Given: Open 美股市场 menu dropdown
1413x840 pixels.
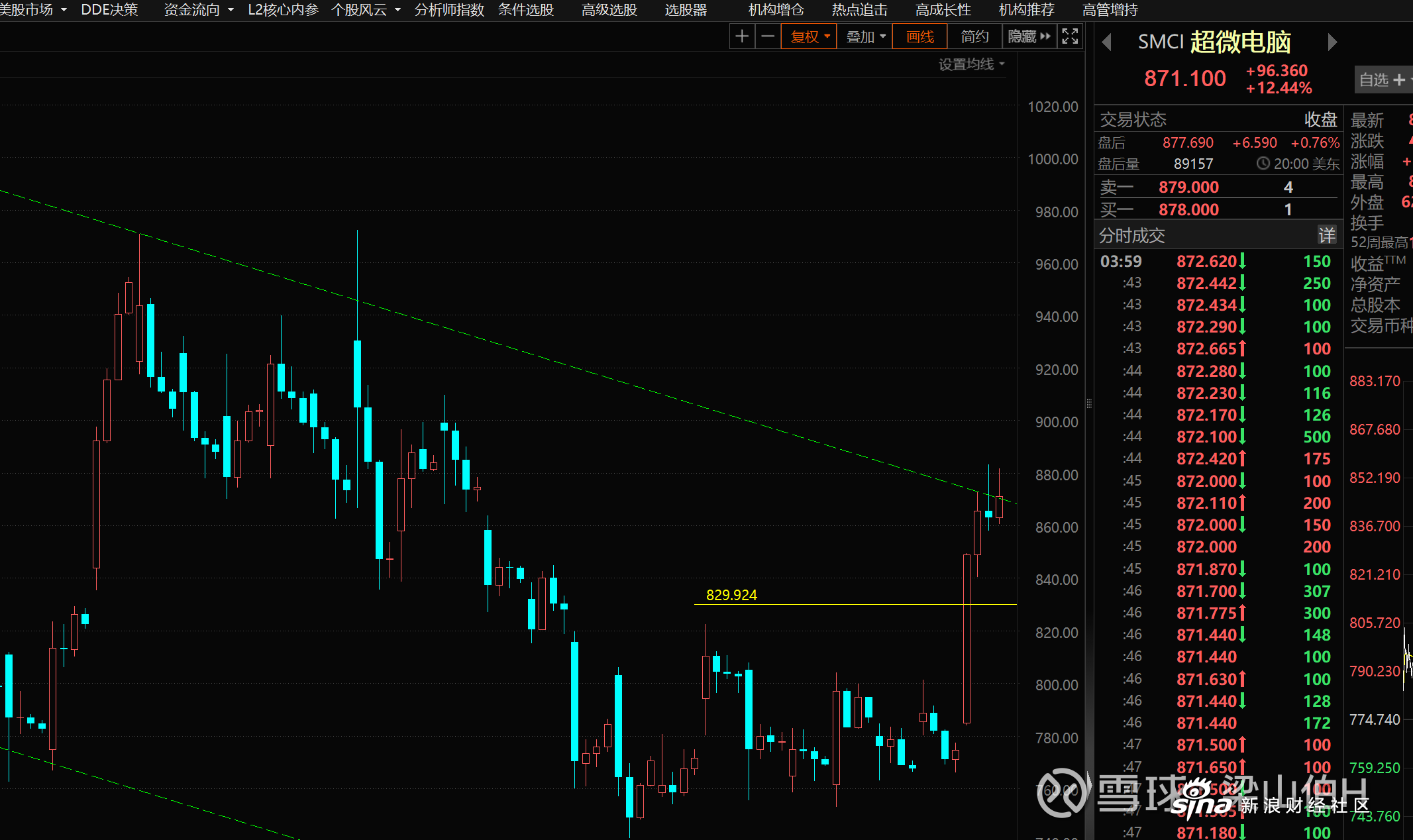Looking at the screenshot, I should pyautogui.click(x=33, y=10).
